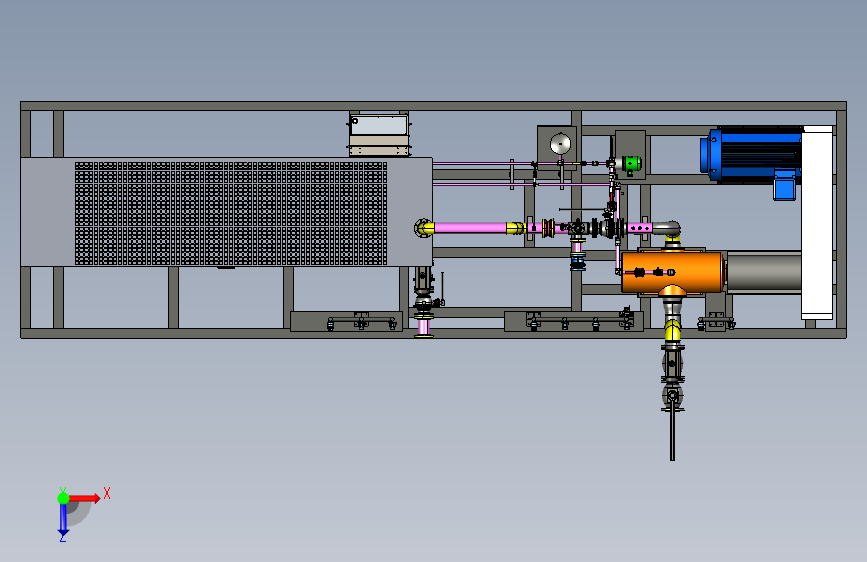Select the perforated grille panel
The height and width of the screenshot is (562, 867).
click(231, 213)
